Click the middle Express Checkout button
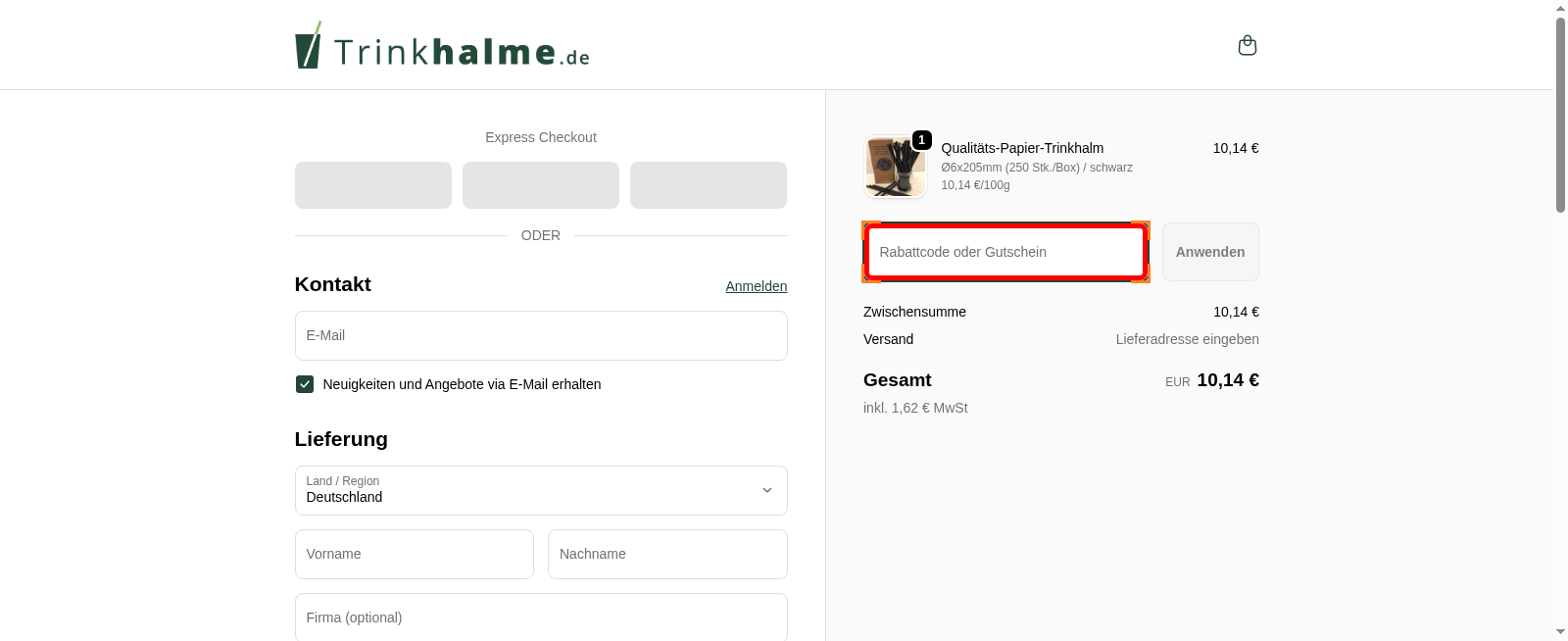 click(x=541, y=185)
